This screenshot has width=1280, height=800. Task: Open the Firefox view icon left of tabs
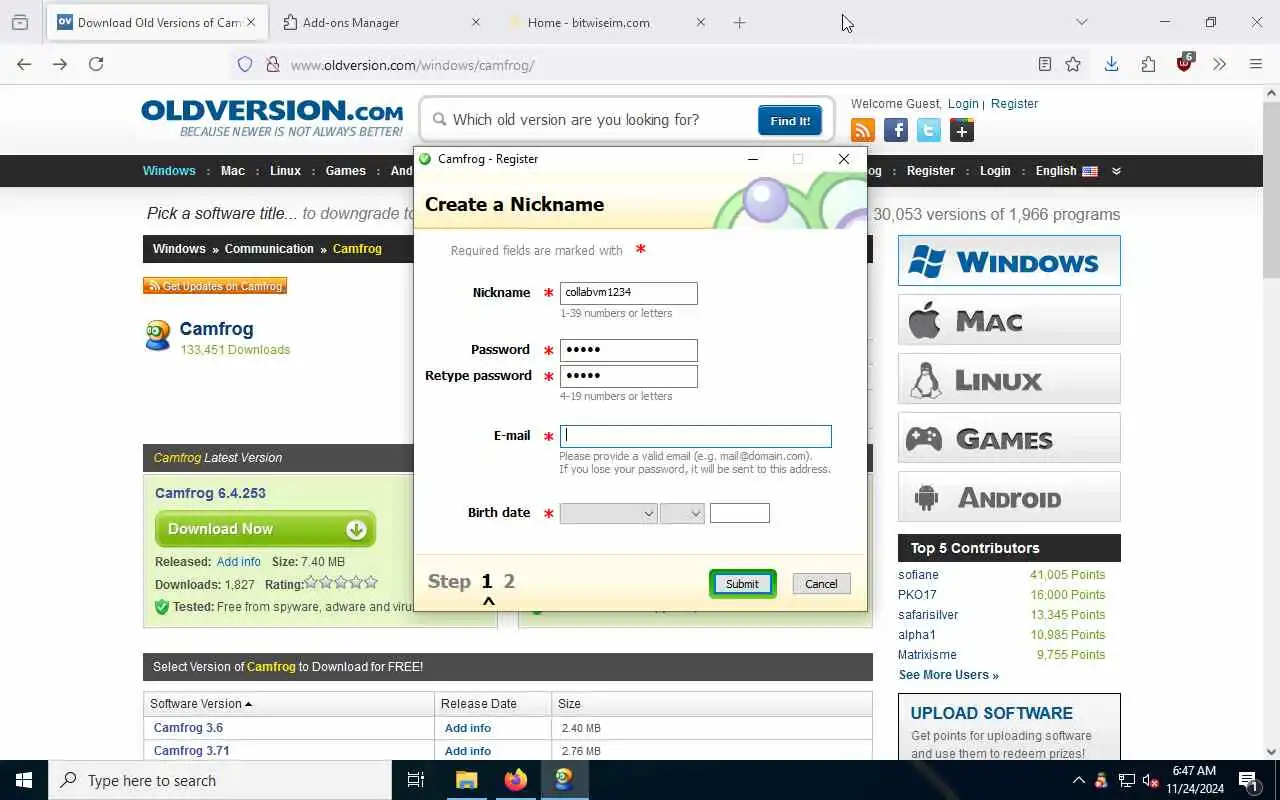tap(20, 22)
